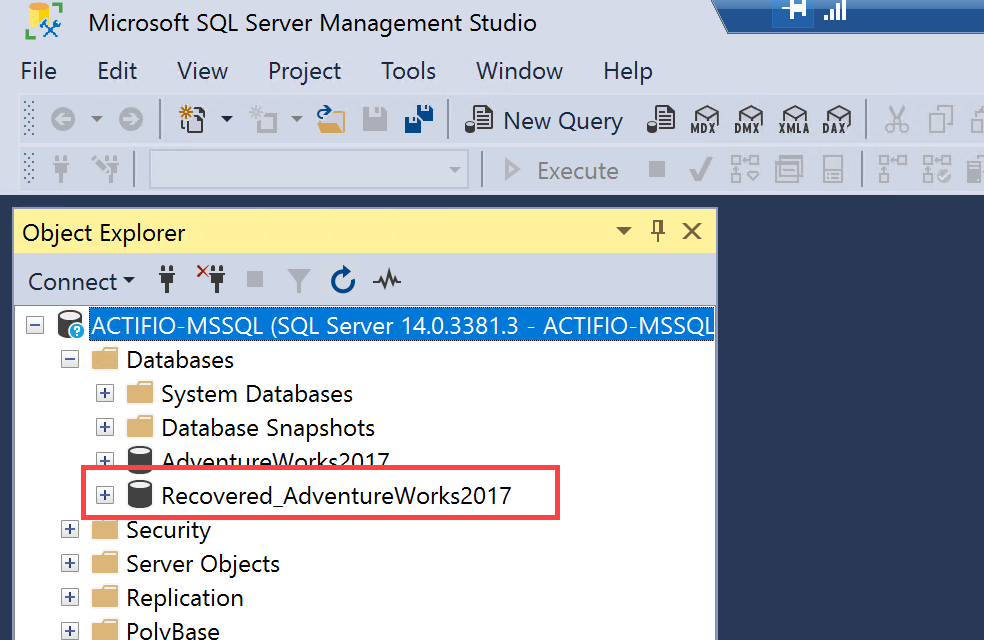Open the View menu
The height and width of the screenshot is (640, 984).
(x=202, y=71)
